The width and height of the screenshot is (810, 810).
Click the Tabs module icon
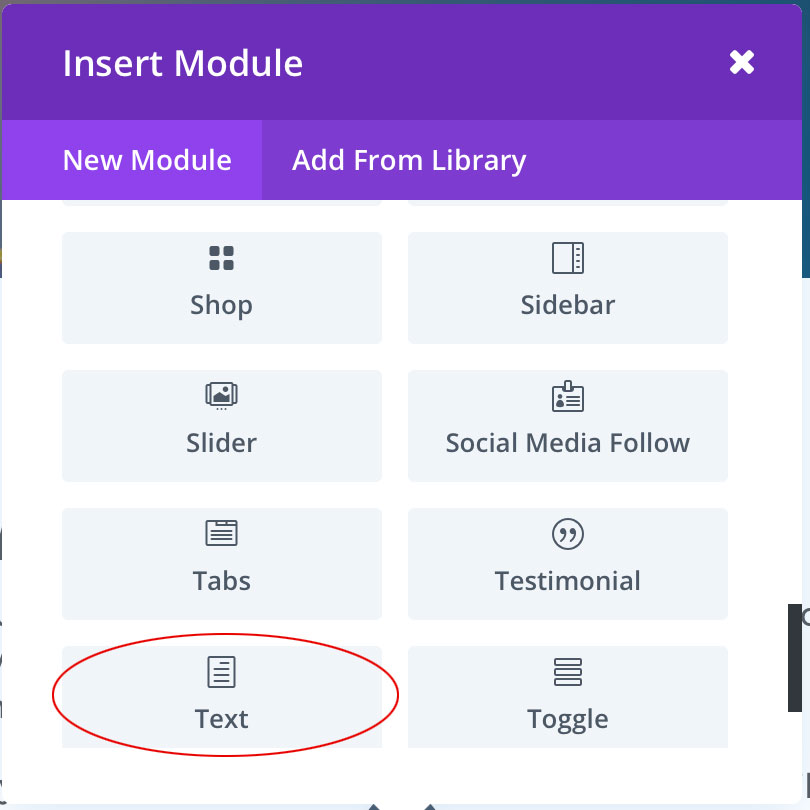[x=221, y=534]
